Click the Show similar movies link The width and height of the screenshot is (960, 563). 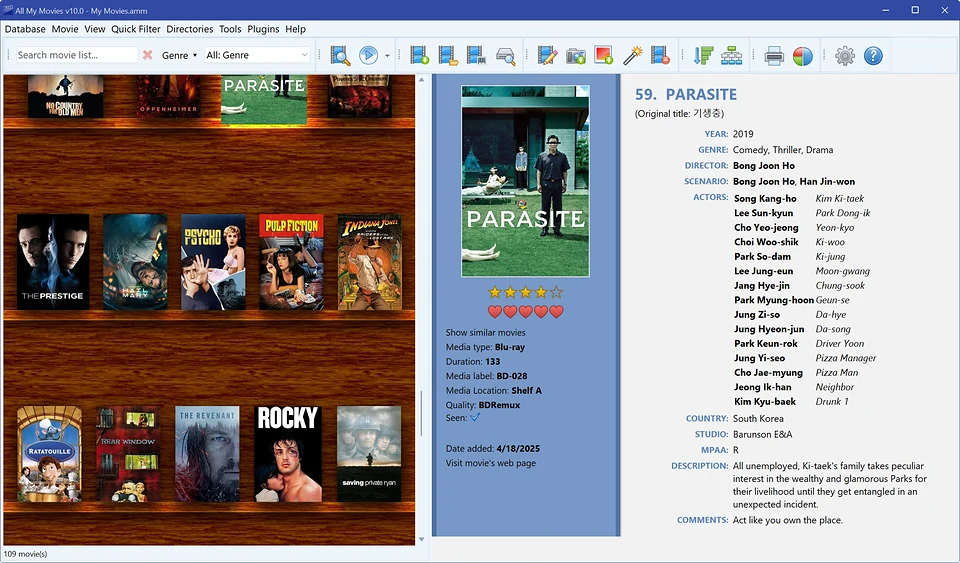486,332
